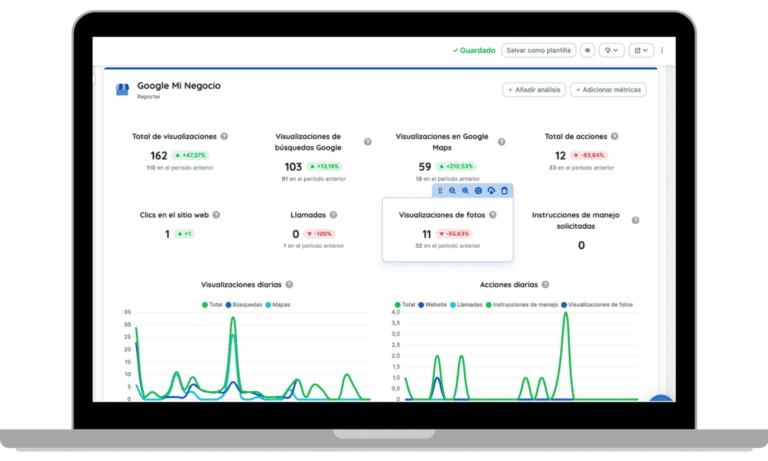Click the zoom out icon on the widget toolbar
768x461 pixels.
pos(452,190)
